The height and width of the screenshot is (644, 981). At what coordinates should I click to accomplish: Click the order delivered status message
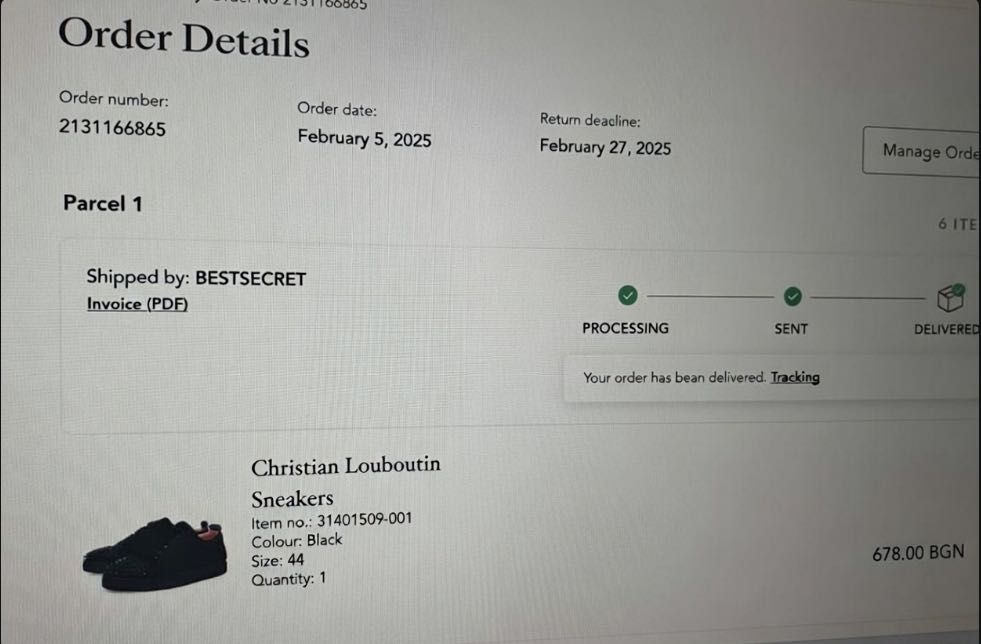674,378
